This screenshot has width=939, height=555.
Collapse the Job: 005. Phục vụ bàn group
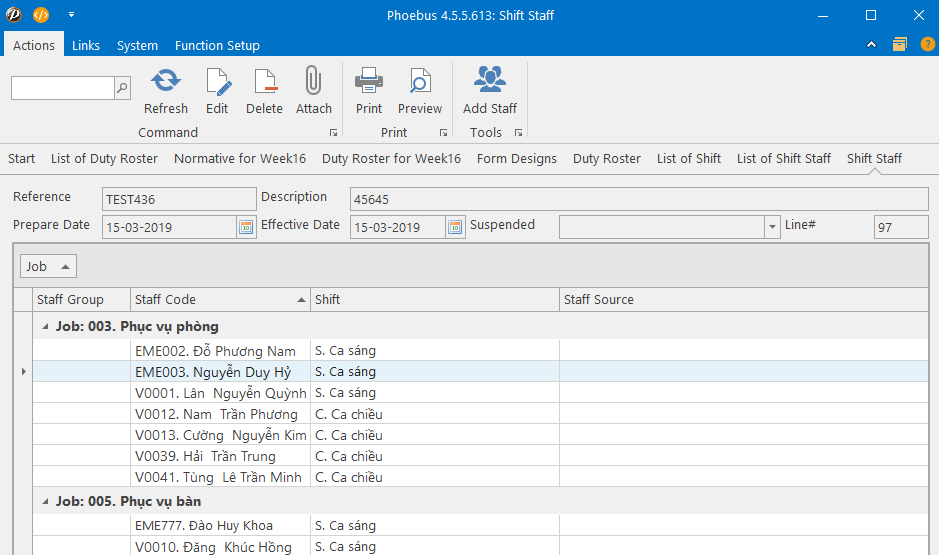tap(45, 502)
